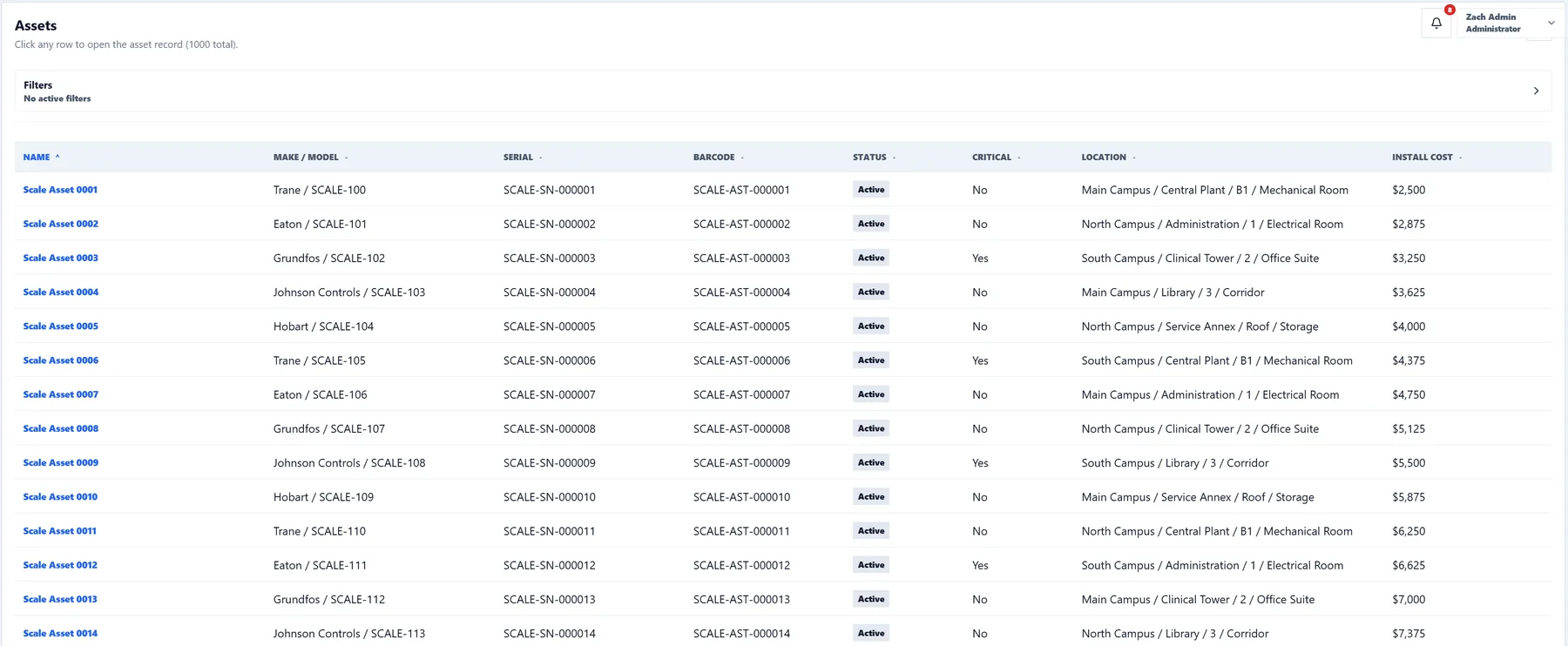Image resolution: width=1568 pixels, height=646 pixels.
Task: Open the notifications bell
Action: click(x=1436, y=23)
